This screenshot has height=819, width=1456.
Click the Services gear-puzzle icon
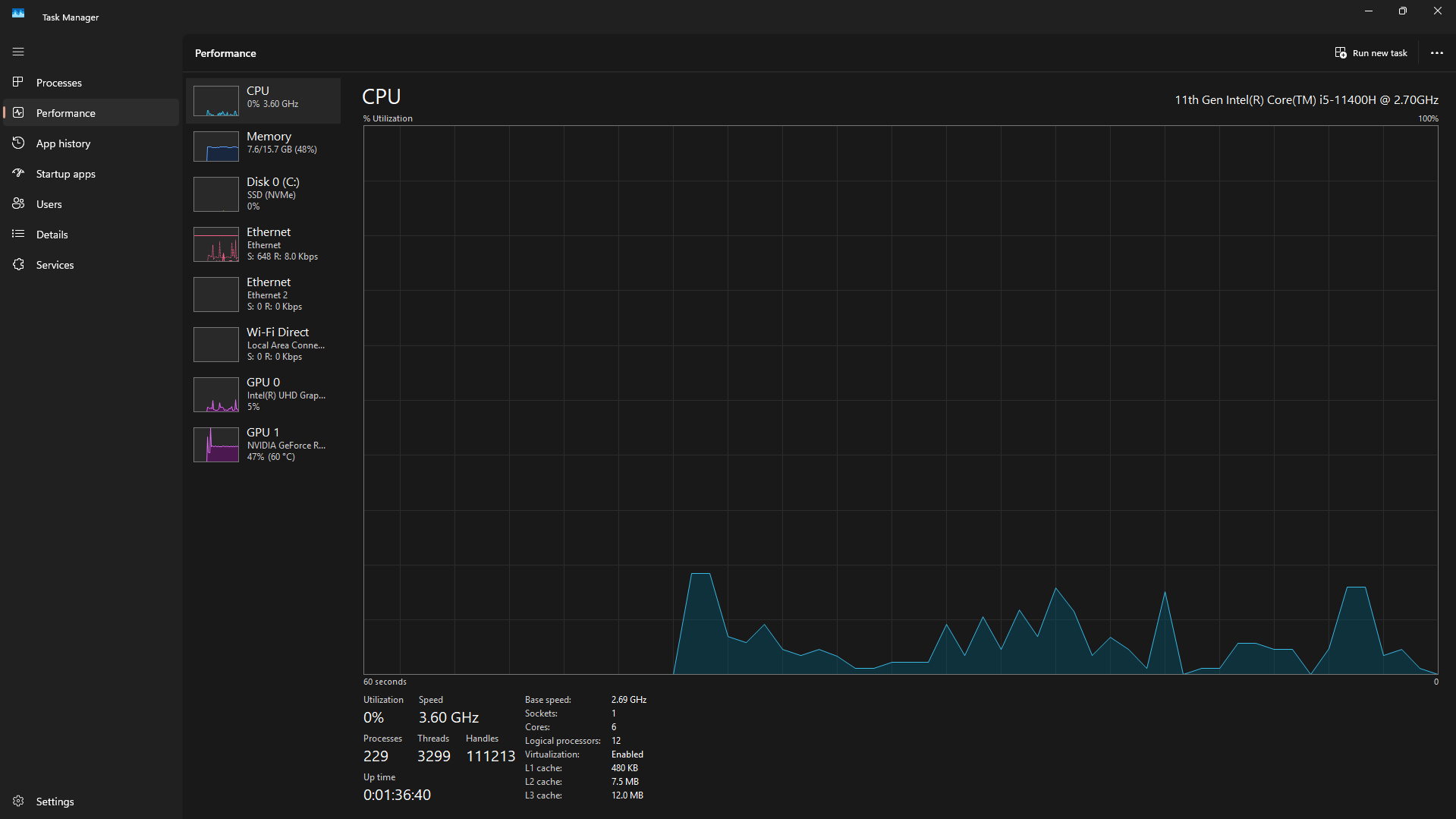pos(18,264)
